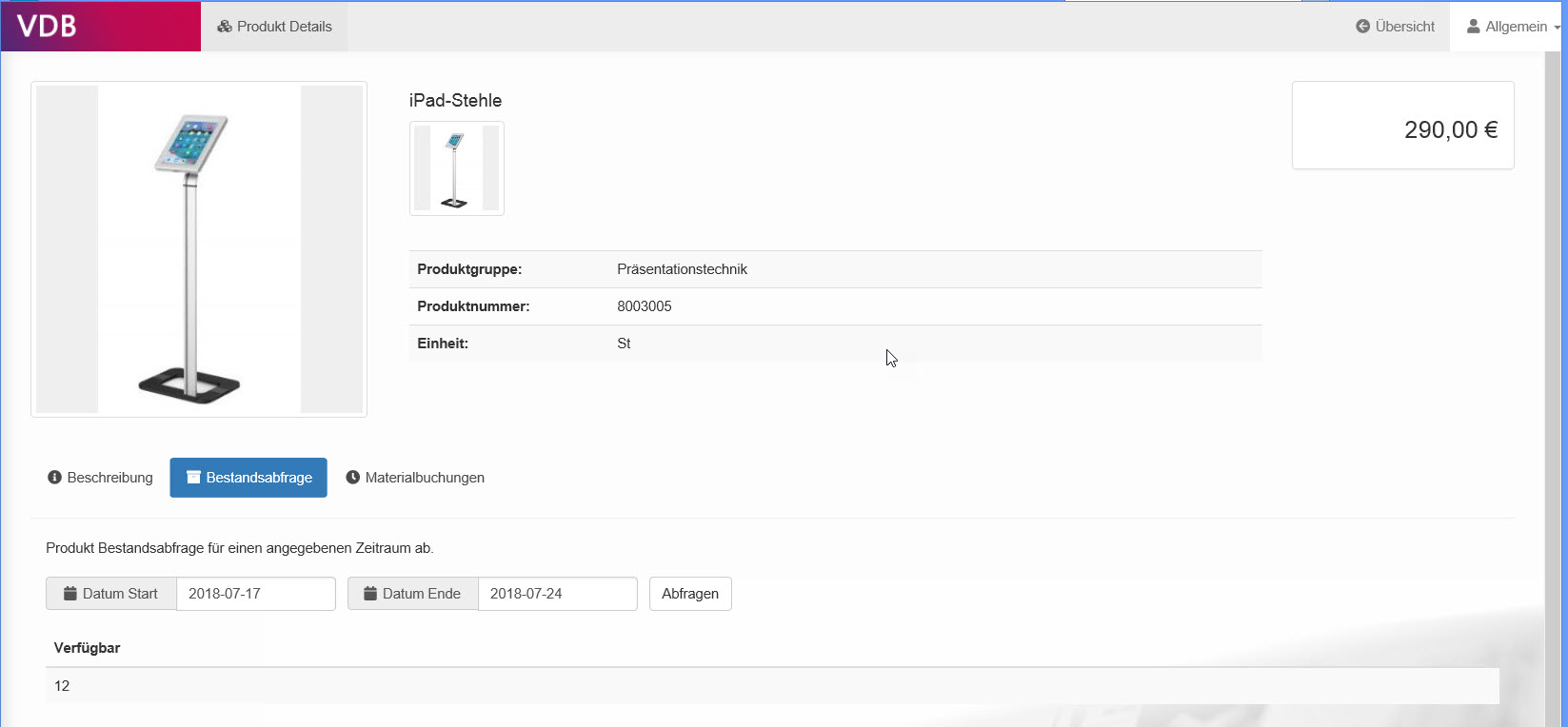Click the calendar icon beside Datum Start
The width and height of the screenshot is (1568, 727).
coord(70,594)
